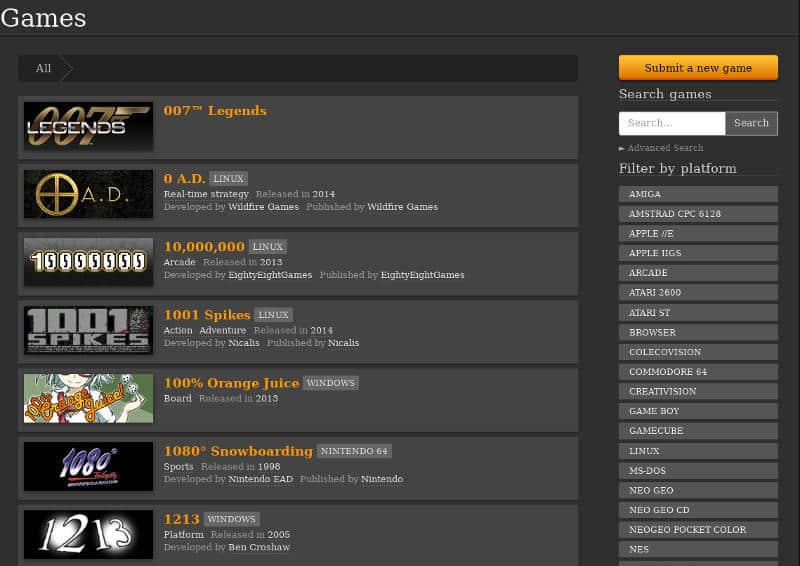This screenshot has height=566, width=800.
Task: Click the 007 Legends banner thumbnail
Action: 88,126
